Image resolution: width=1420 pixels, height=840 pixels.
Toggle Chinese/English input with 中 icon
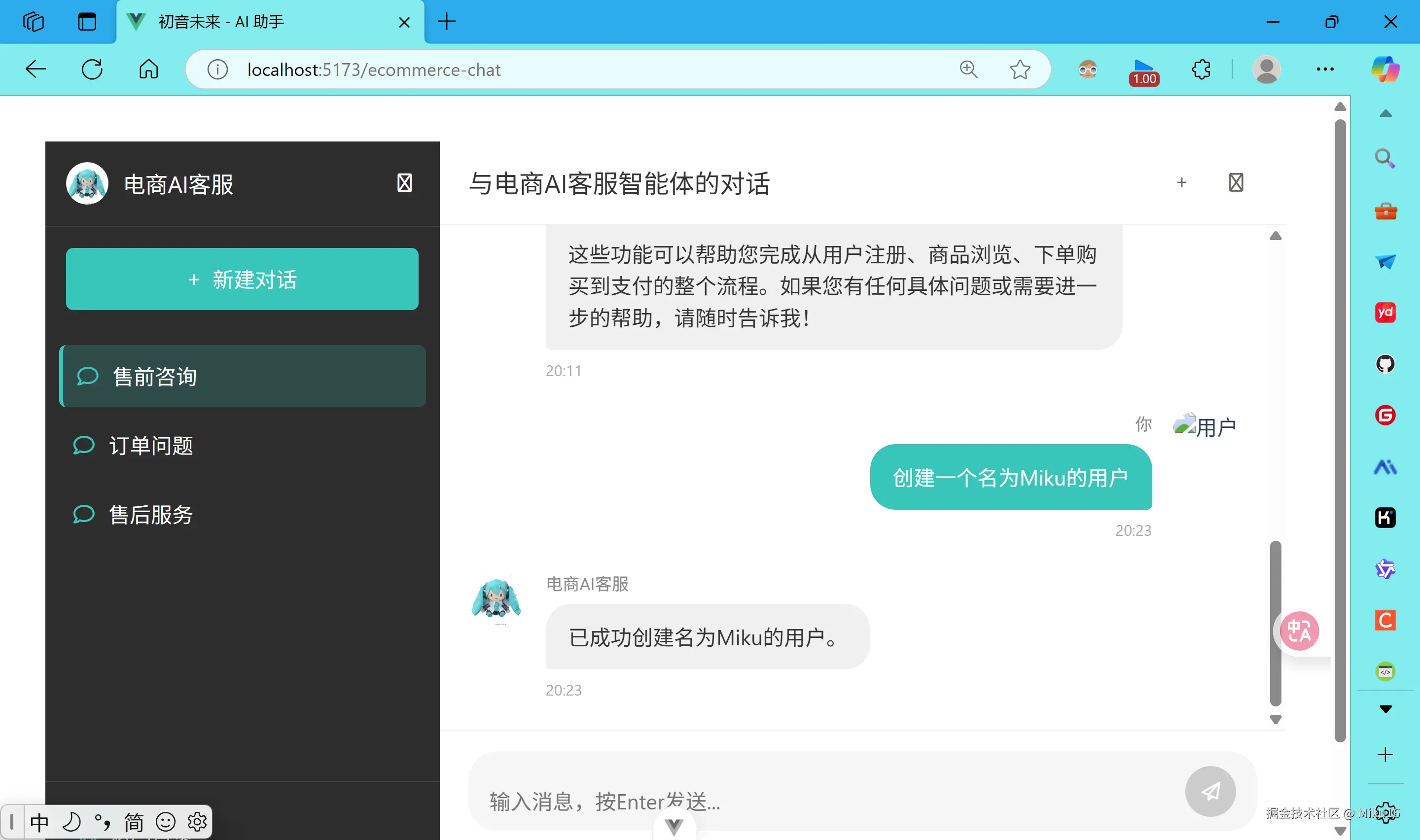pyautogui.click(x=39, y=821)
